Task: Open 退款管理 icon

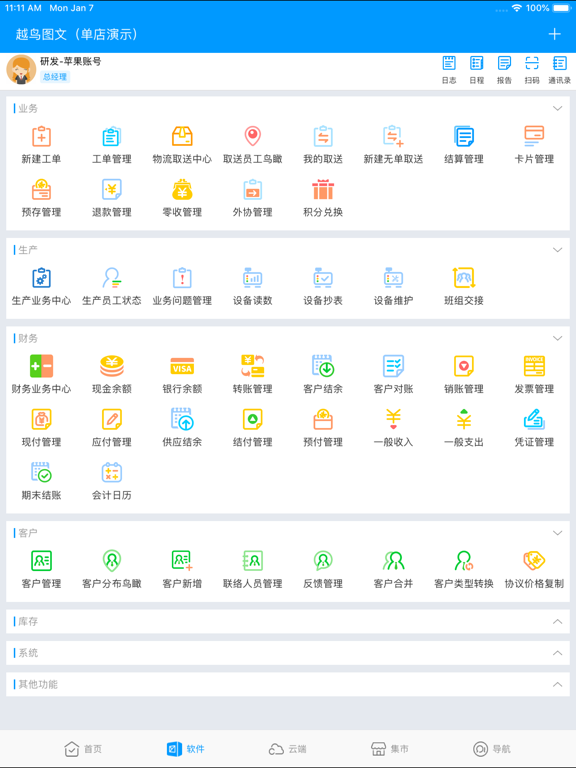Action: coord(112,190)
